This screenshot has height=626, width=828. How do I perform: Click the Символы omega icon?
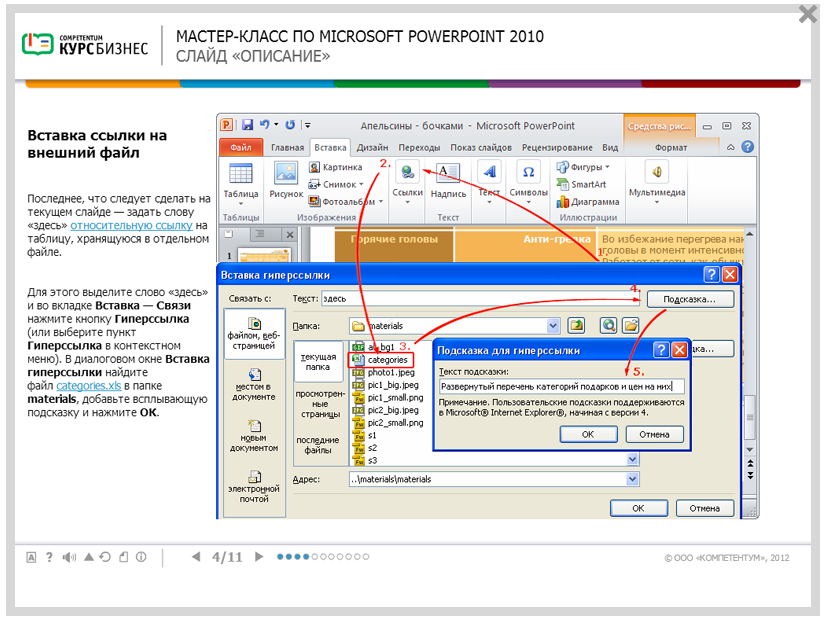(528, 172)
